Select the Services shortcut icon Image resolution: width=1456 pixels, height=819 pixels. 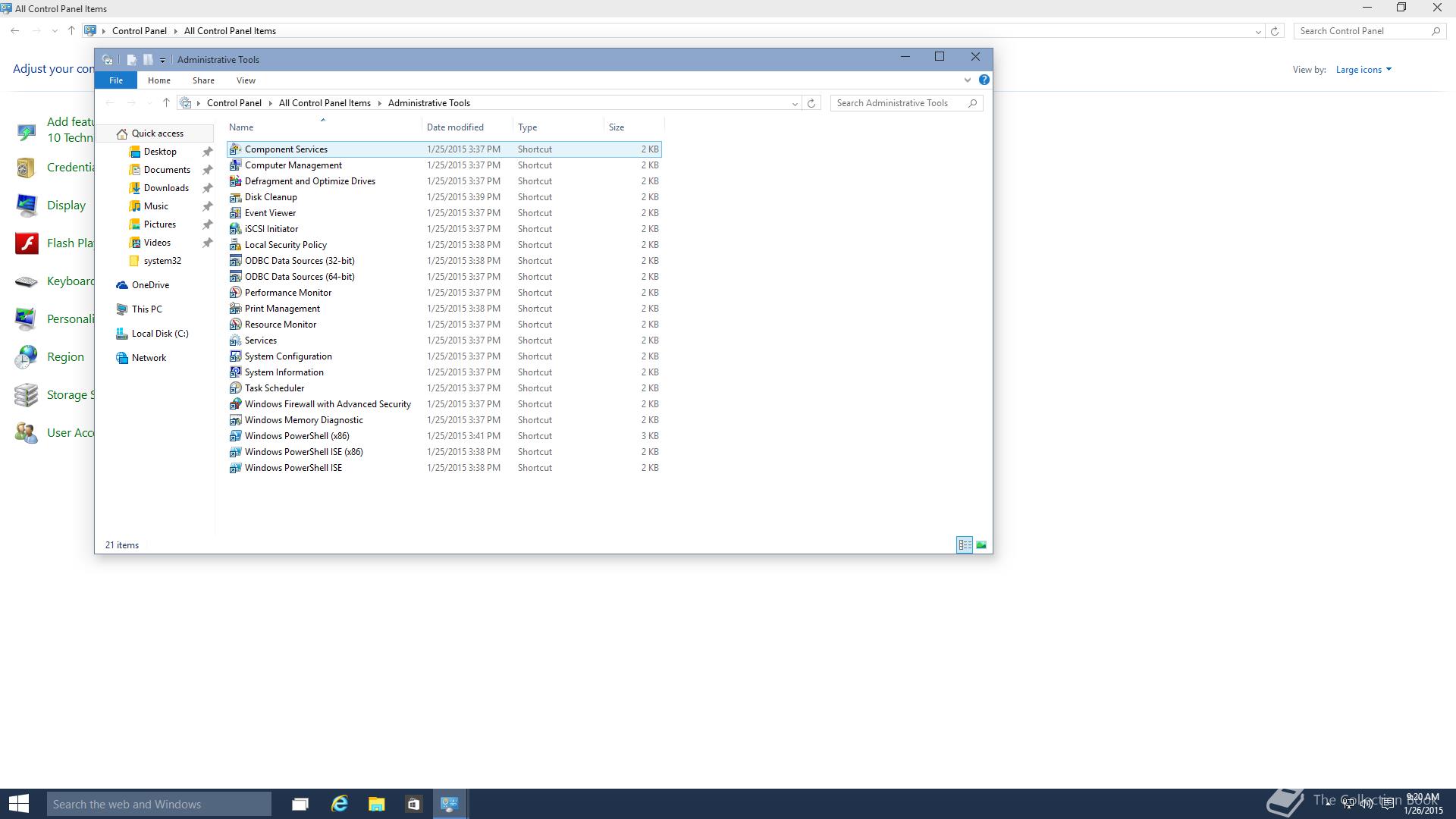pyautogui.click(x=235, y=340)
